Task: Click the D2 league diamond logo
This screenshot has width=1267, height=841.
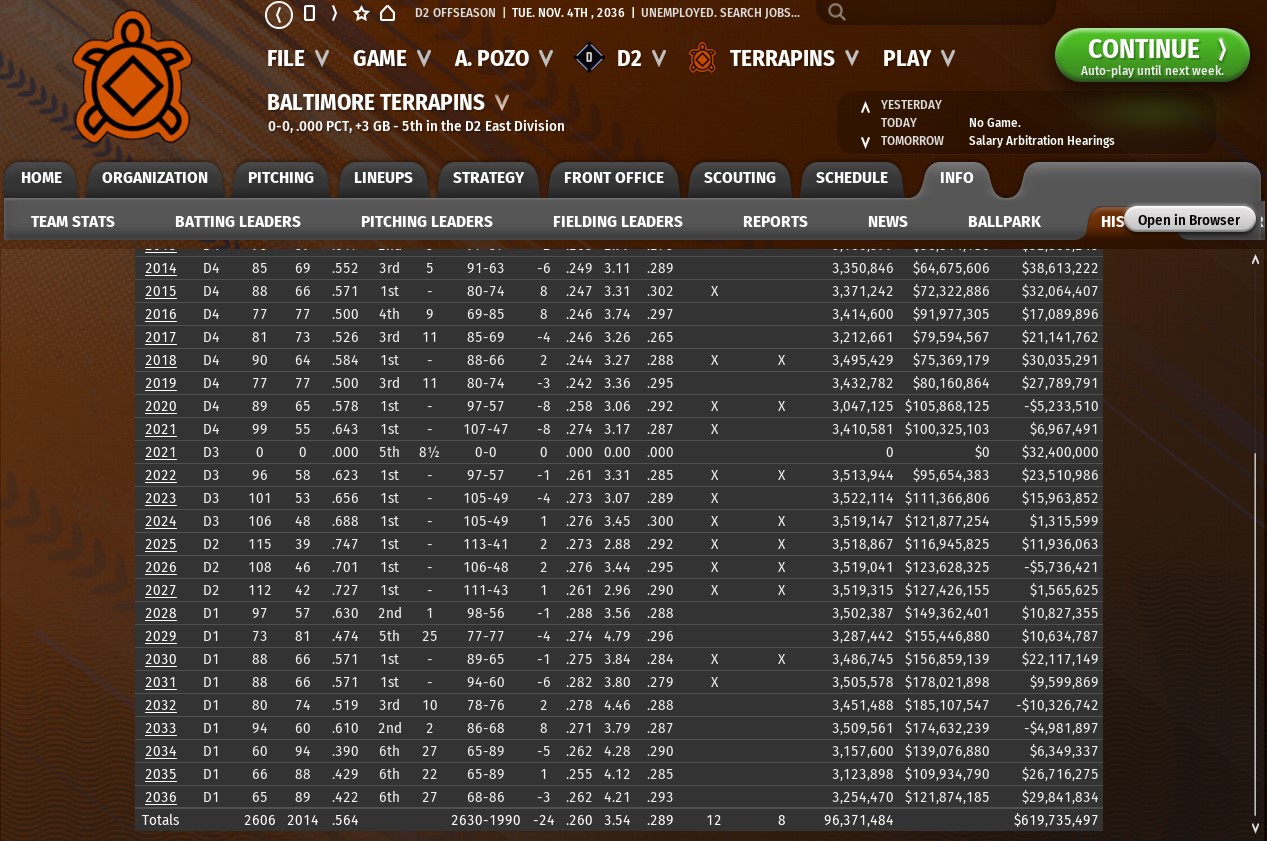Action: (590, 59)
